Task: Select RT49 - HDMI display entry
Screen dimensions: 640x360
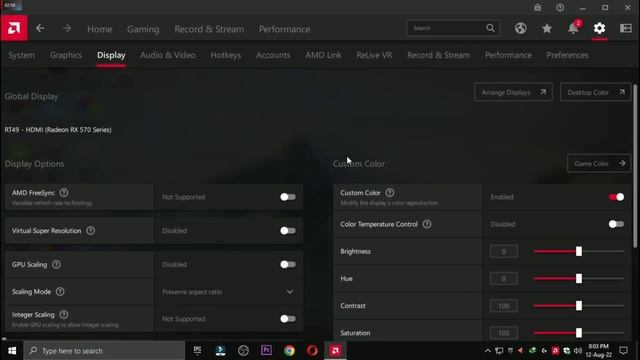Action: pyautogui.click(x=58, y=130)
